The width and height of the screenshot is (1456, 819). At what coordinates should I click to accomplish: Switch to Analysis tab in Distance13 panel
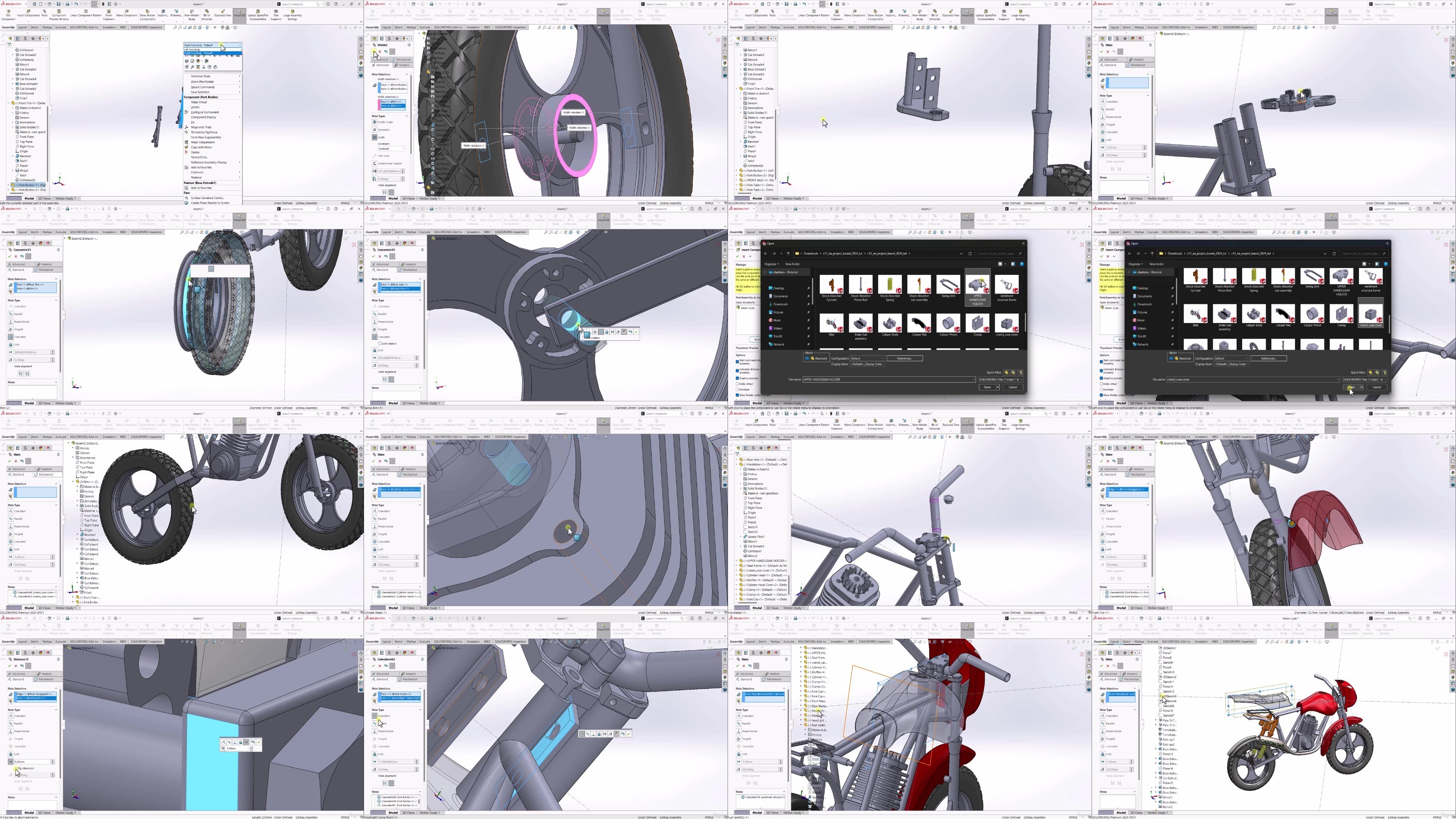pos(49,674)
